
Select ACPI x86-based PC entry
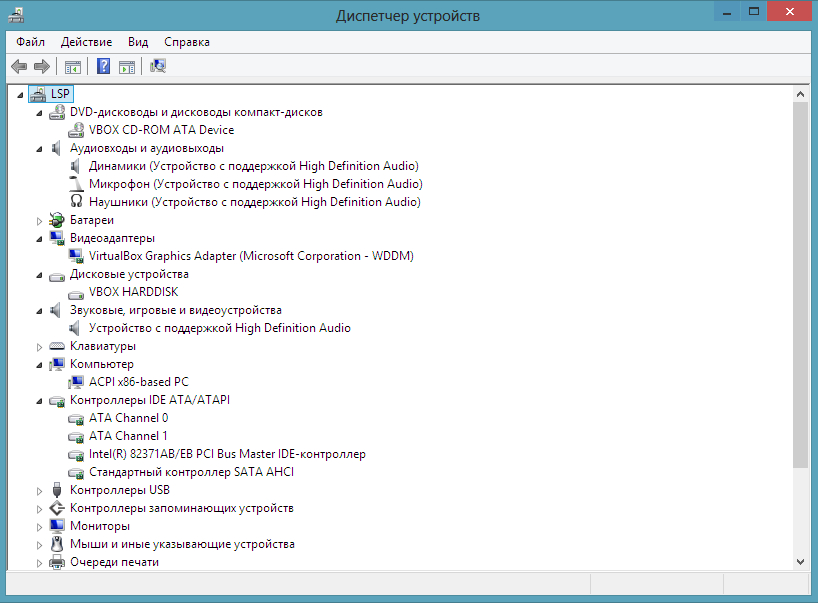click(x=139, y=382)
